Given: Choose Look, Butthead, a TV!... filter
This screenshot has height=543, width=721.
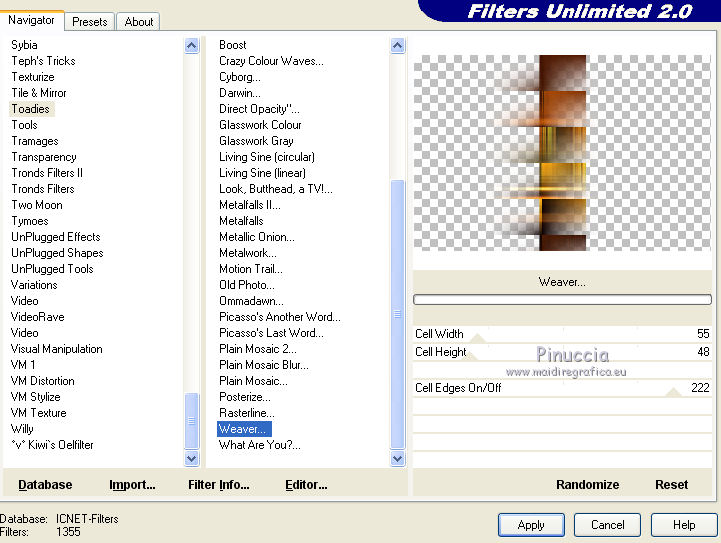Looking at the screenshot, I should point(275,189).
